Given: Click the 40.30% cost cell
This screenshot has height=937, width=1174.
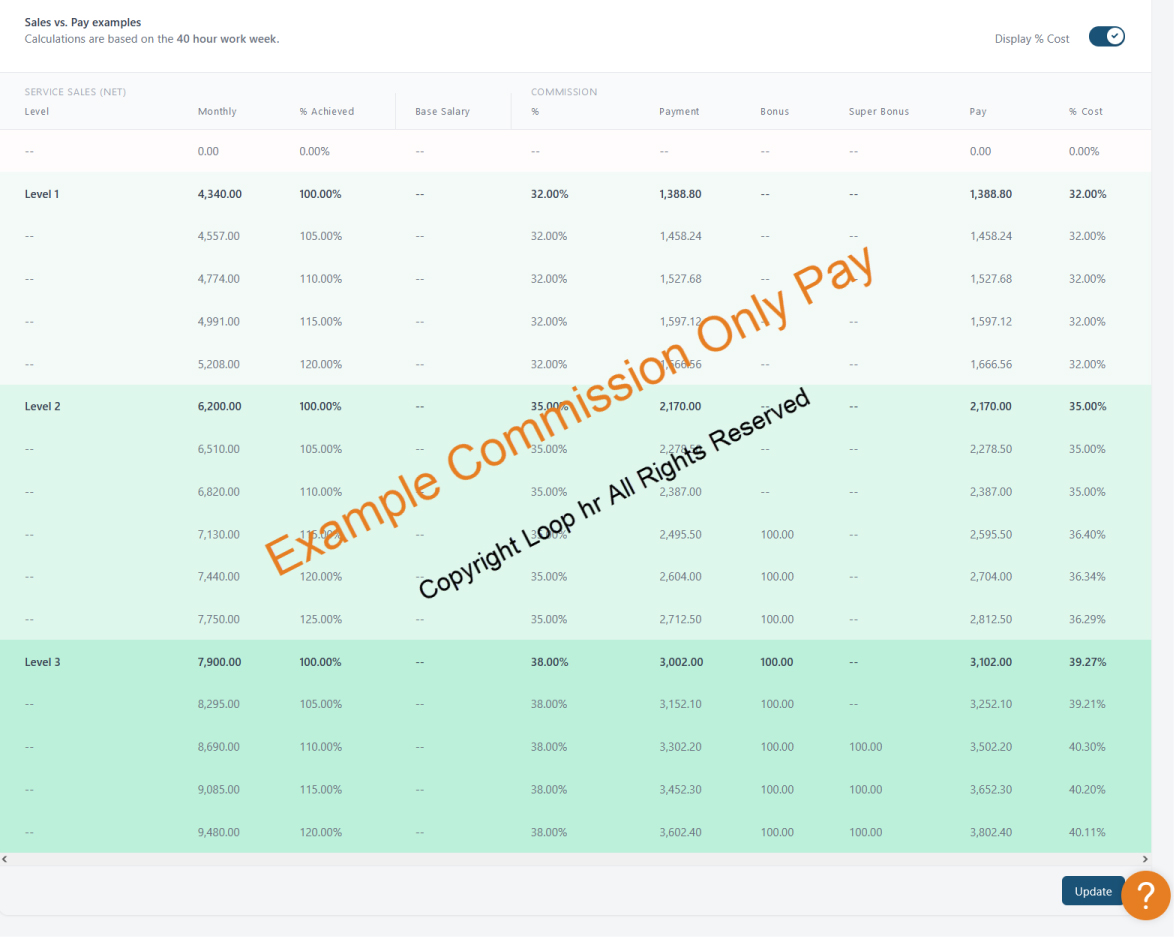Looking at the screenshot, I should [x=1087, y=747].
